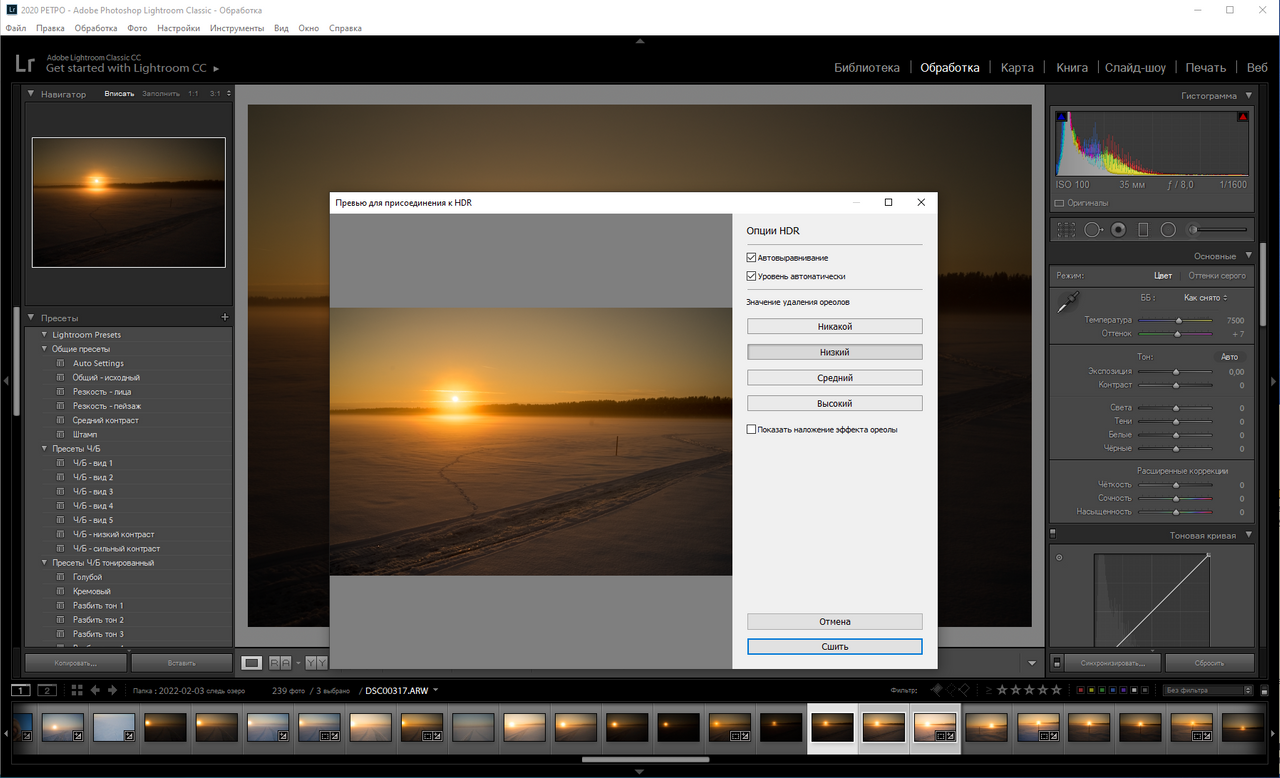
Task: Select the Graduated Filter tool icon
Action: point(1143,229)
